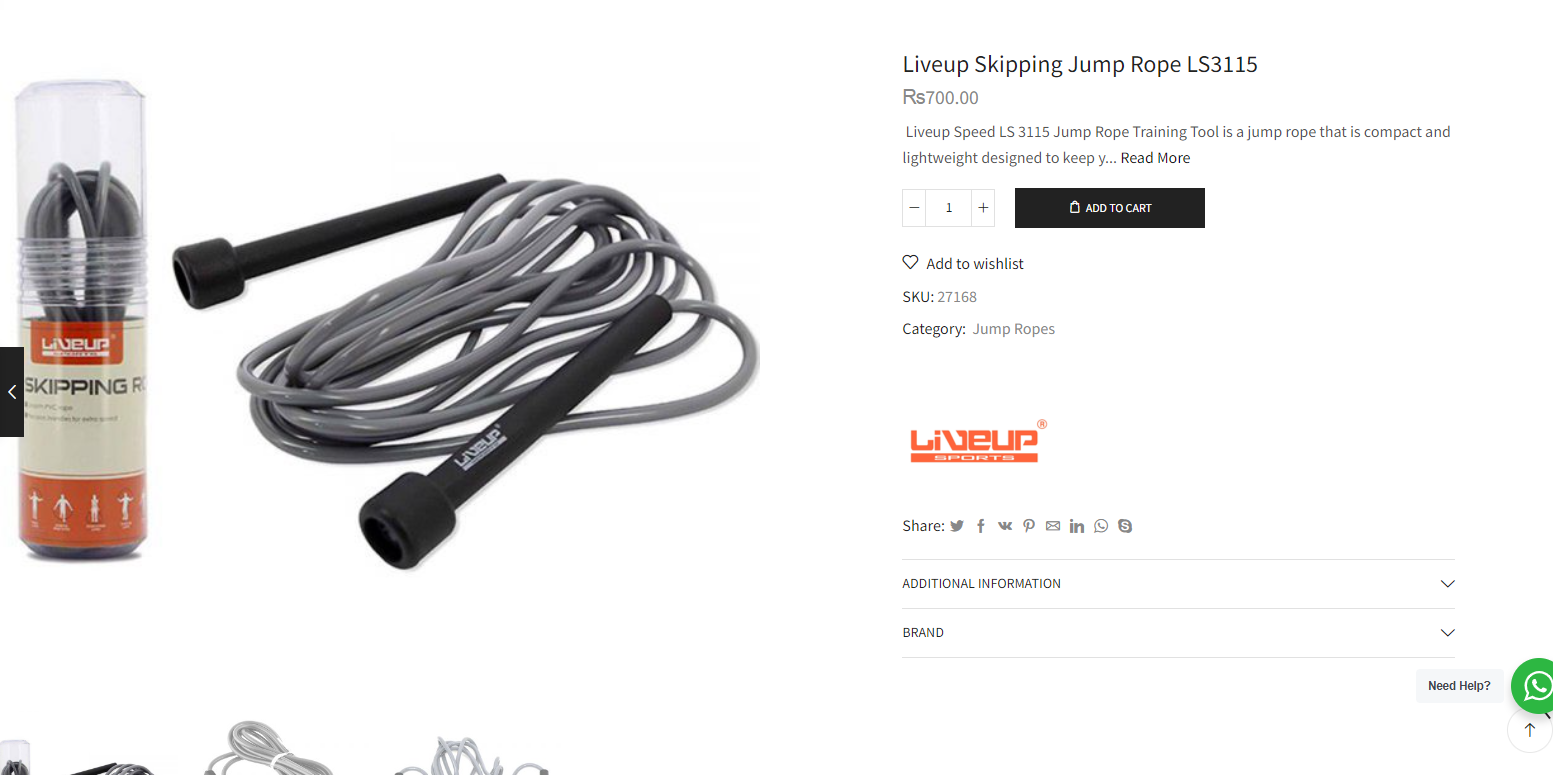Viewport: 1553px width, 775px height.
Task: Decrease quantity with minus button
Action: click(x=914, y=208)
